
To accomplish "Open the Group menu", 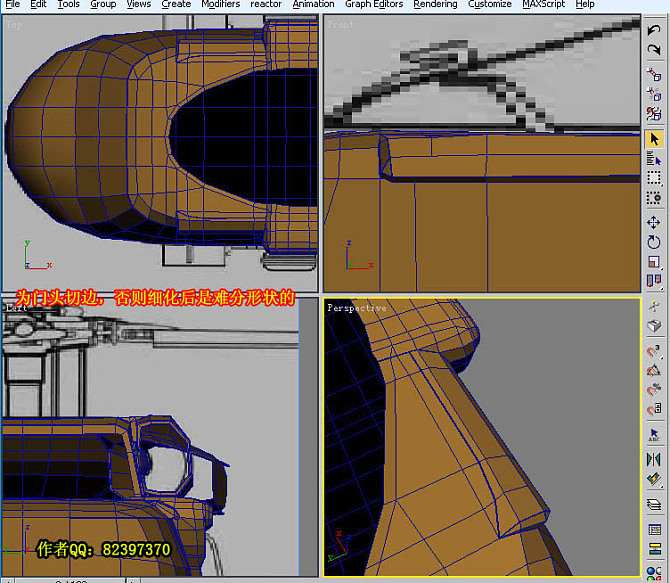I will [x=103, y=4].
